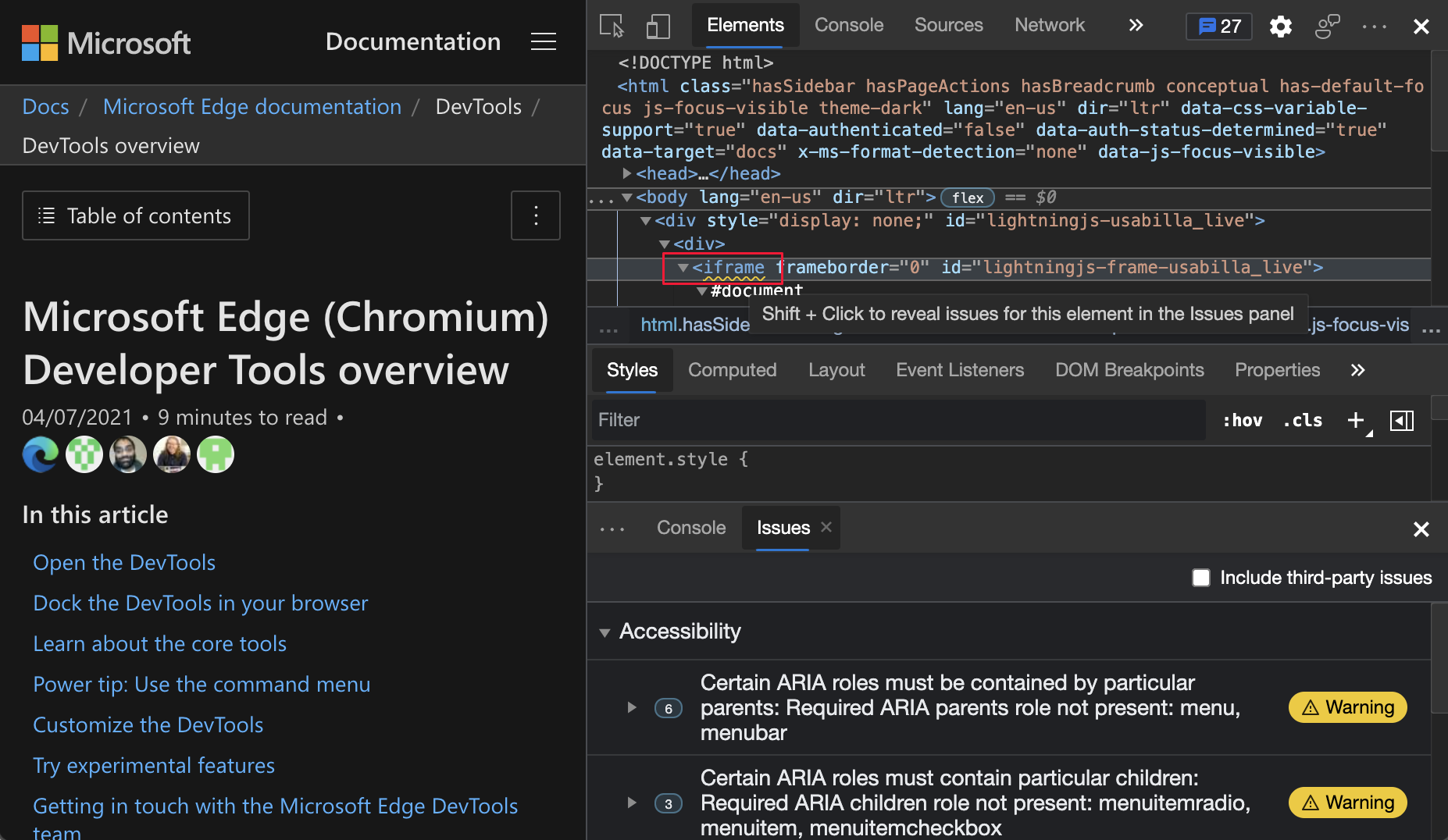Open DevTools settings with the gear icon
The image size is (1448, 840).
click(x=1281, y=26)
